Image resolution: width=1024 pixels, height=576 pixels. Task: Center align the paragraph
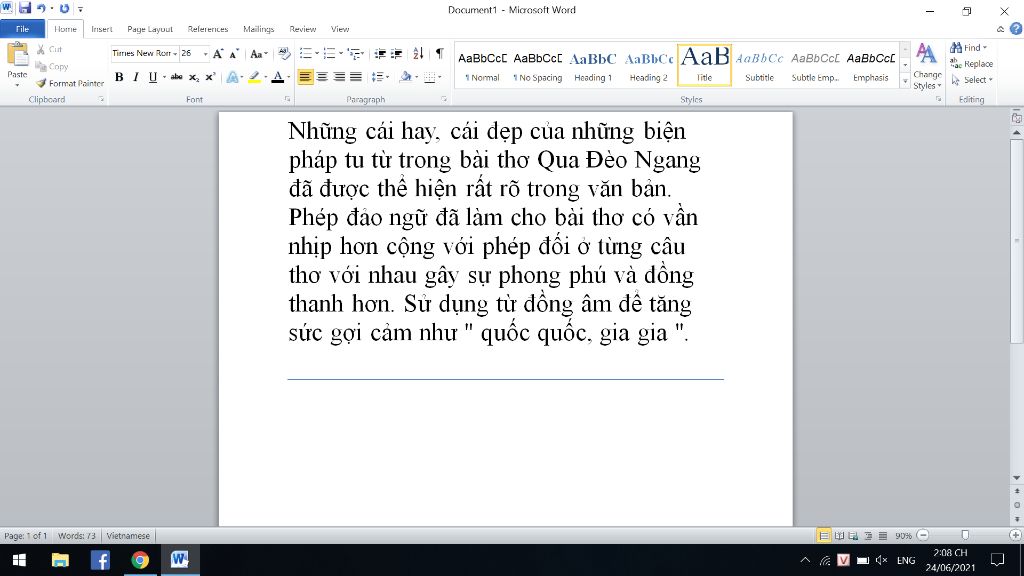(x=322, y=77)
